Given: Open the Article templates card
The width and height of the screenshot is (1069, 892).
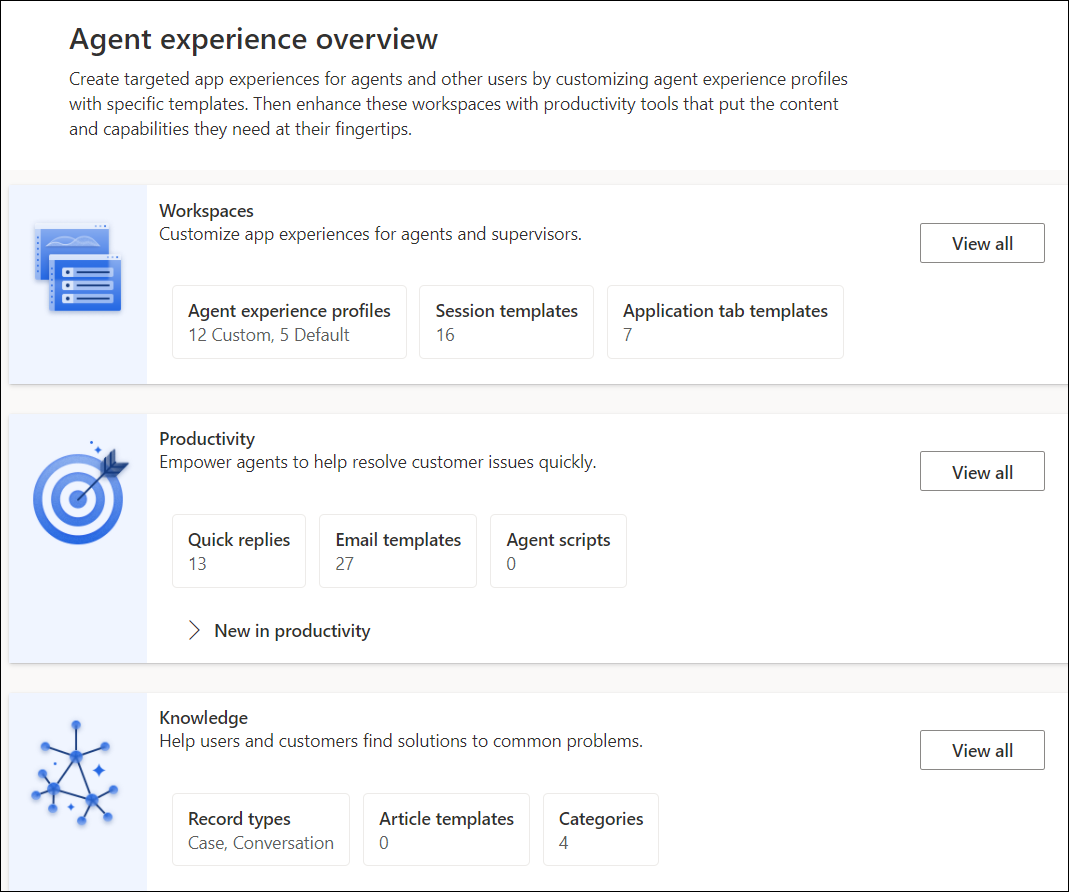Looking at the screenshot, I should (446, 829).
